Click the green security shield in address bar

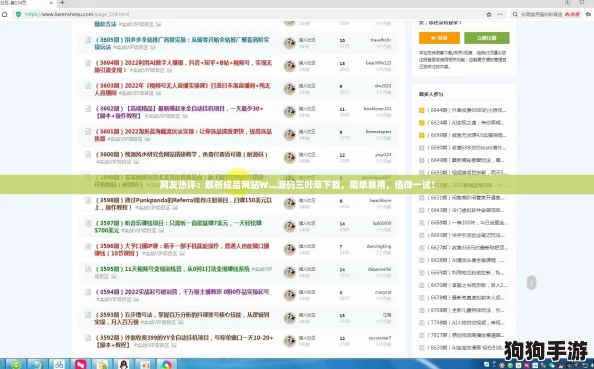point(18,14)
